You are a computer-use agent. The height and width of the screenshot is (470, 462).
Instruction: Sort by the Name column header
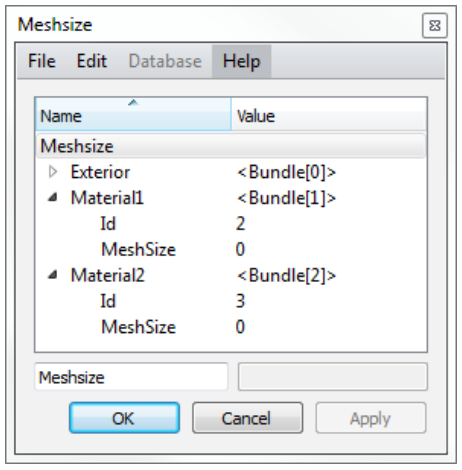pos(133,114)
